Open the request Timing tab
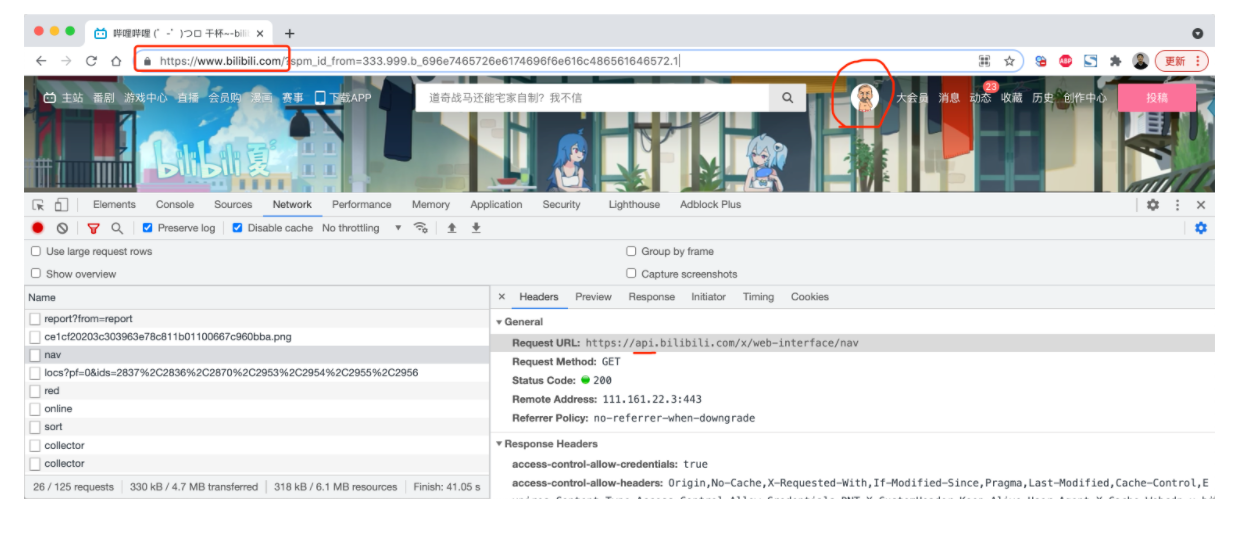Screen dimensions: 1234x537 (758, 297)
